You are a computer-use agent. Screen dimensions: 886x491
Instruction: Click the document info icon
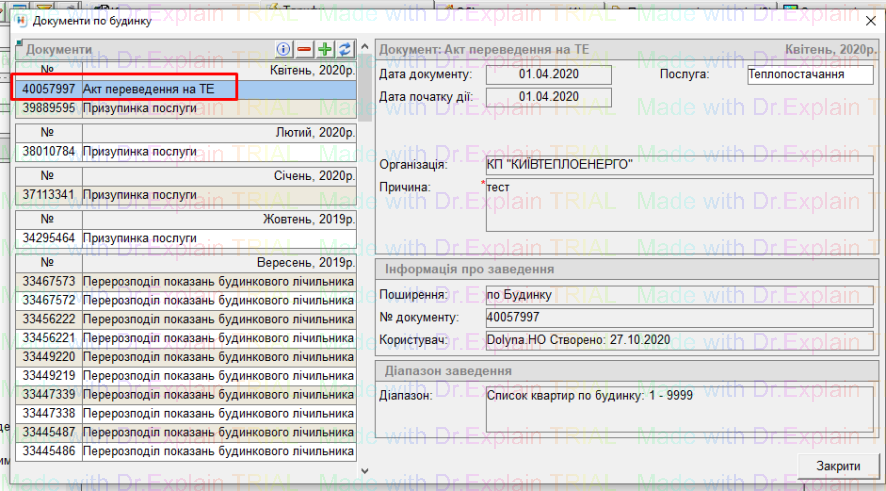pyautogui.click(x=284, y=49)
